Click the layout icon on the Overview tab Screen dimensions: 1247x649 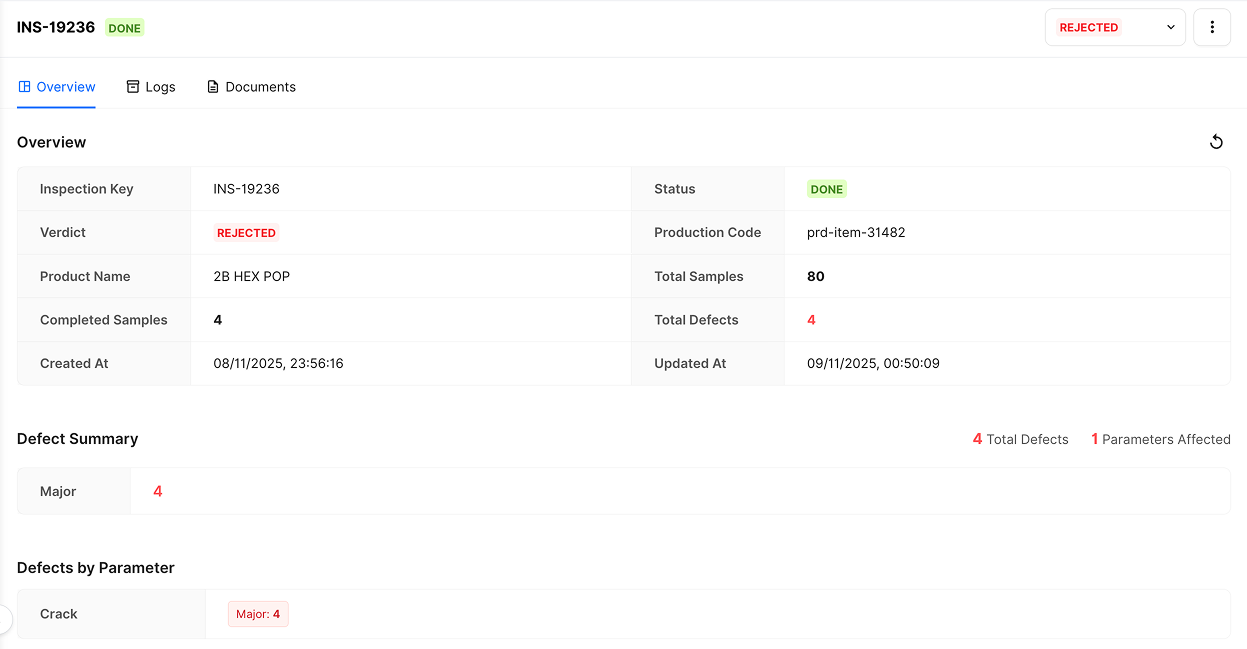click(x=25, y=87)
